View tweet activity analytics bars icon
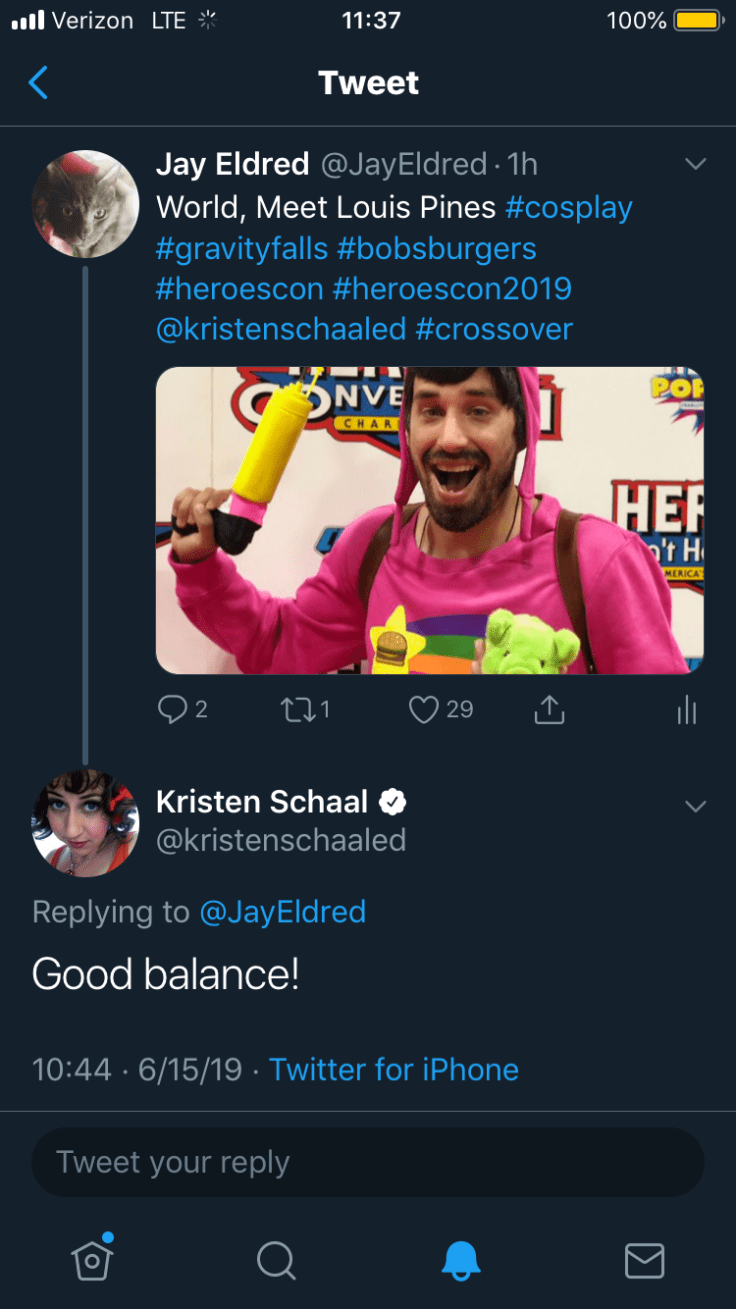736x1309 pixels. click(686, 710)
